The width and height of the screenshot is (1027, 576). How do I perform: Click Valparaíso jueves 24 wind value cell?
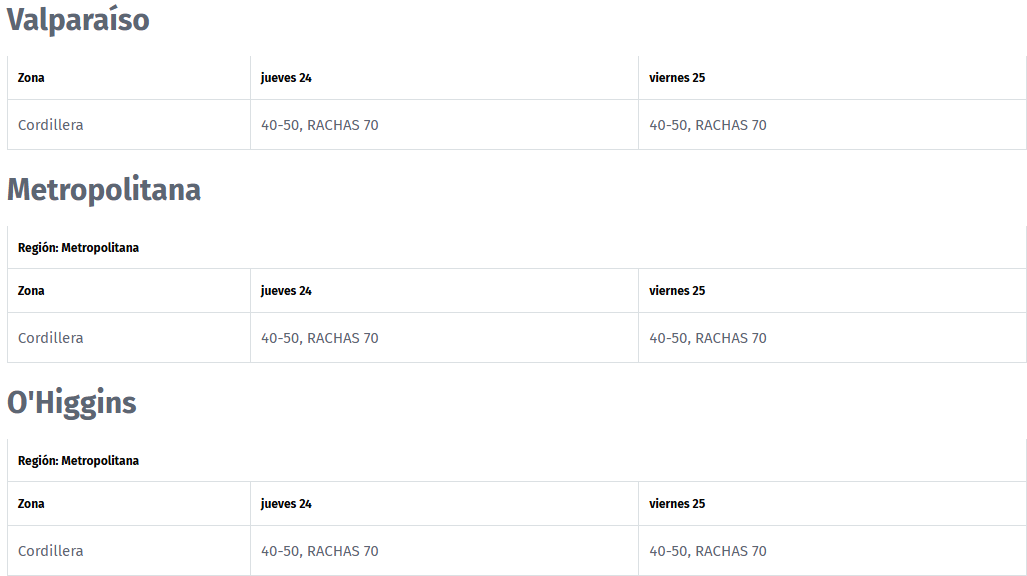[x=444, y=125]
